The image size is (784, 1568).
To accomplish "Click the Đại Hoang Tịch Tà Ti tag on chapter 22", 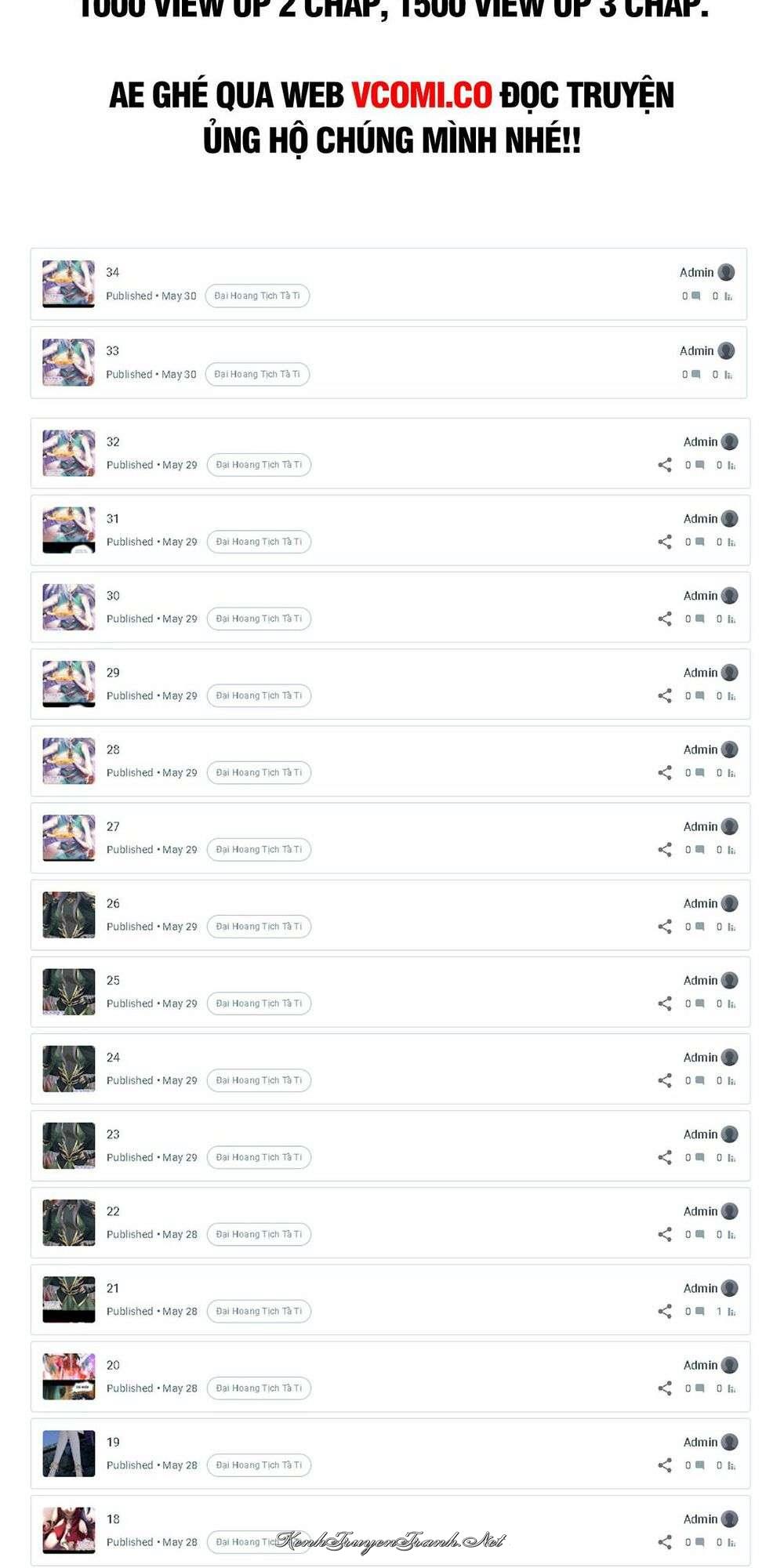I will [259, 1234].
